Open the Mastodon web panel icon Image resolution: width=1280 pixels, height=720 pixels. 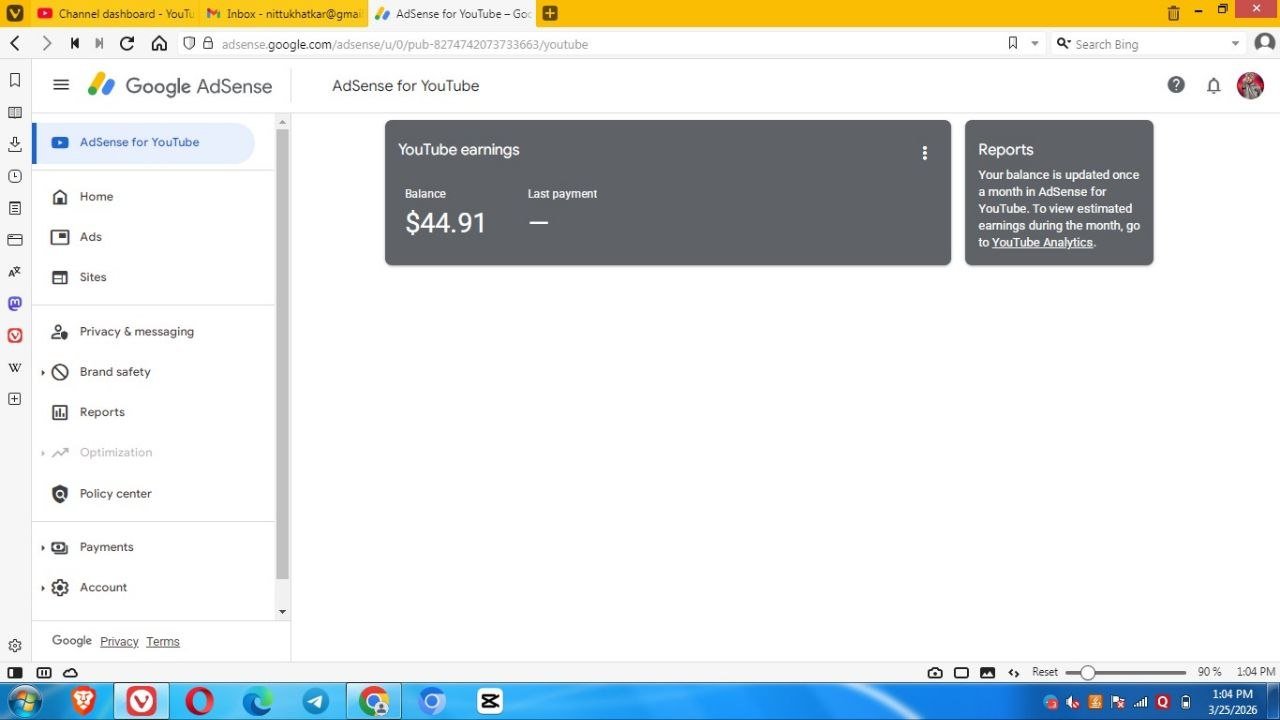click(15, 303)
